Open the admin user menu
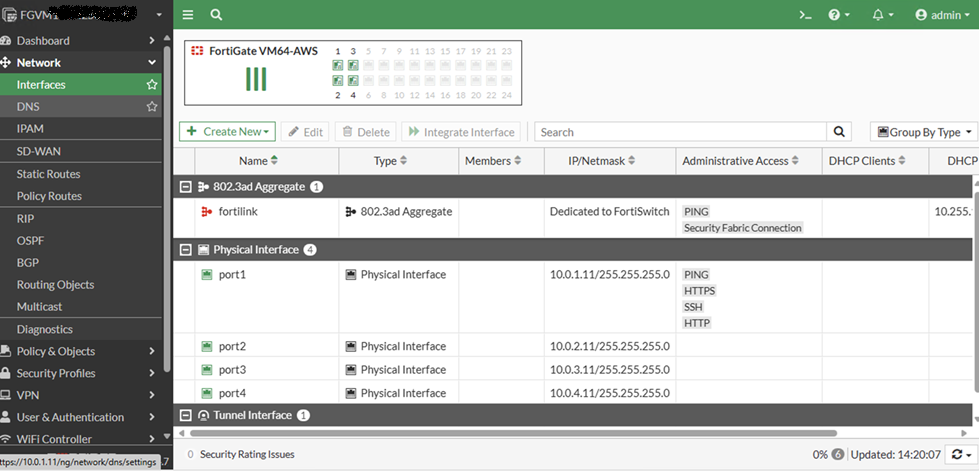This screenshot has width=979, height=471. [x=943, y=15]
